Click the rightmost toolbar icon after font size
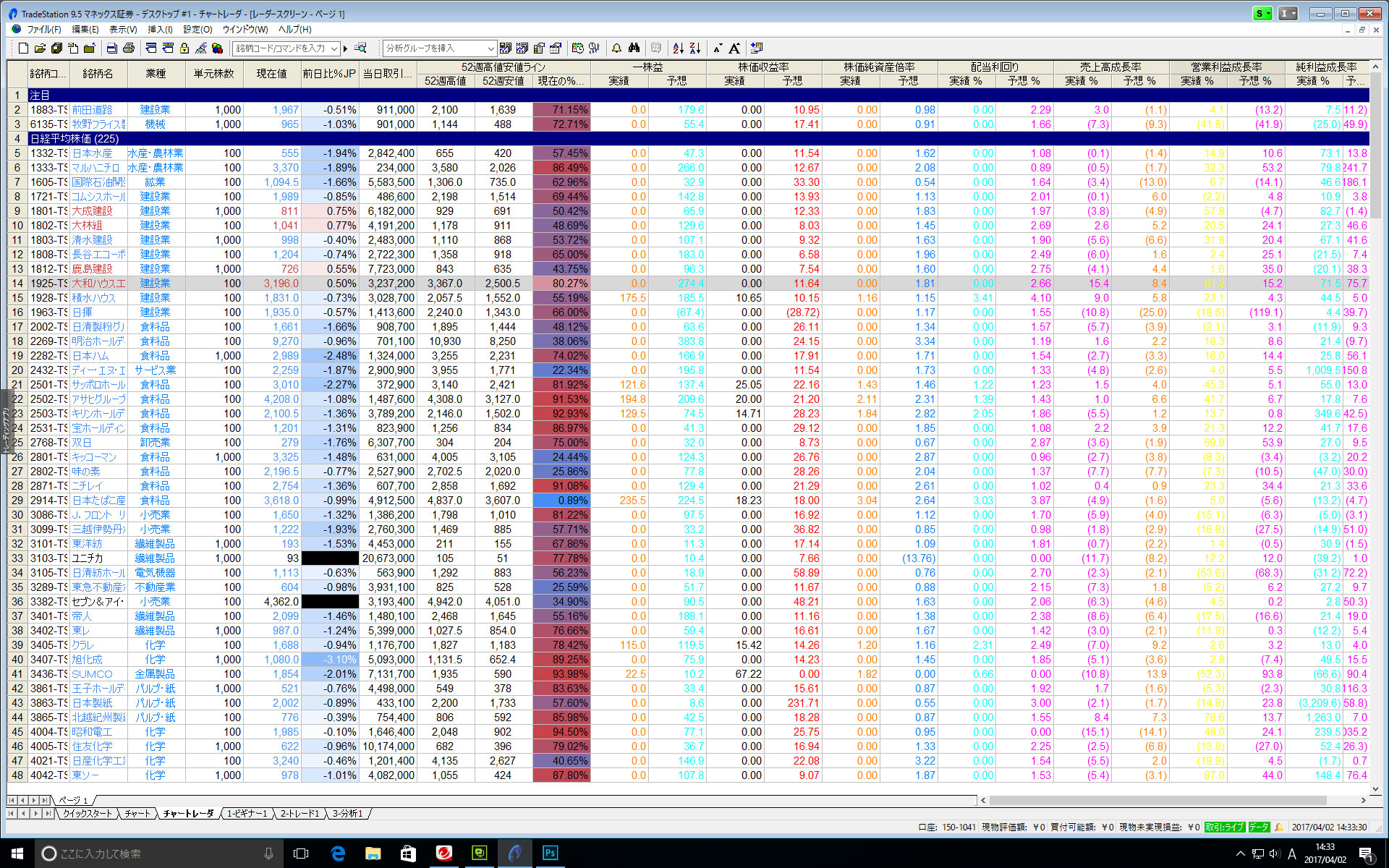Viewport: 1389px width, 868px height. [757, 48]
